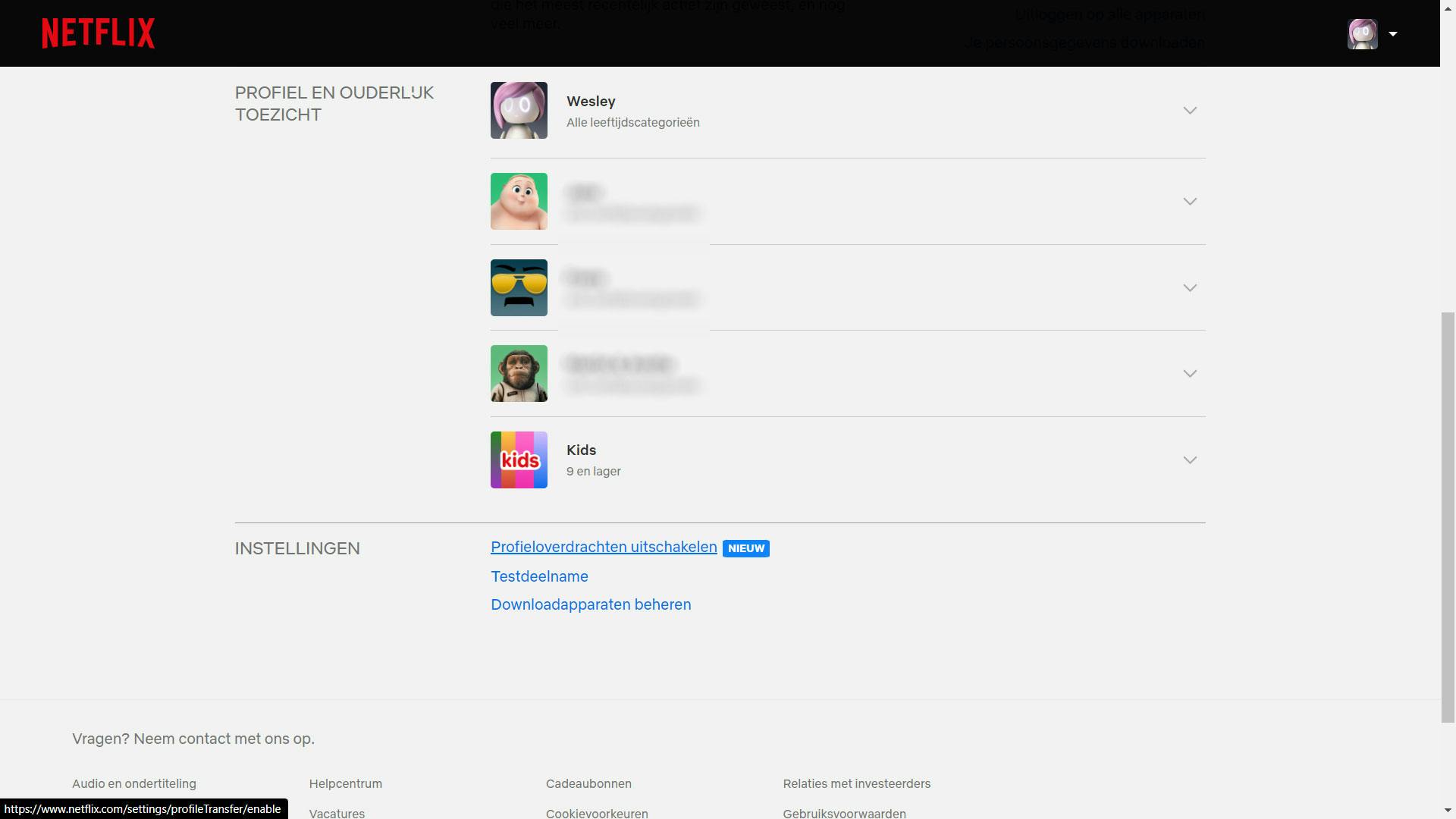Click the bald baby profile avatar
This screenshot has width=1456, height=819.
pos(519,202)
